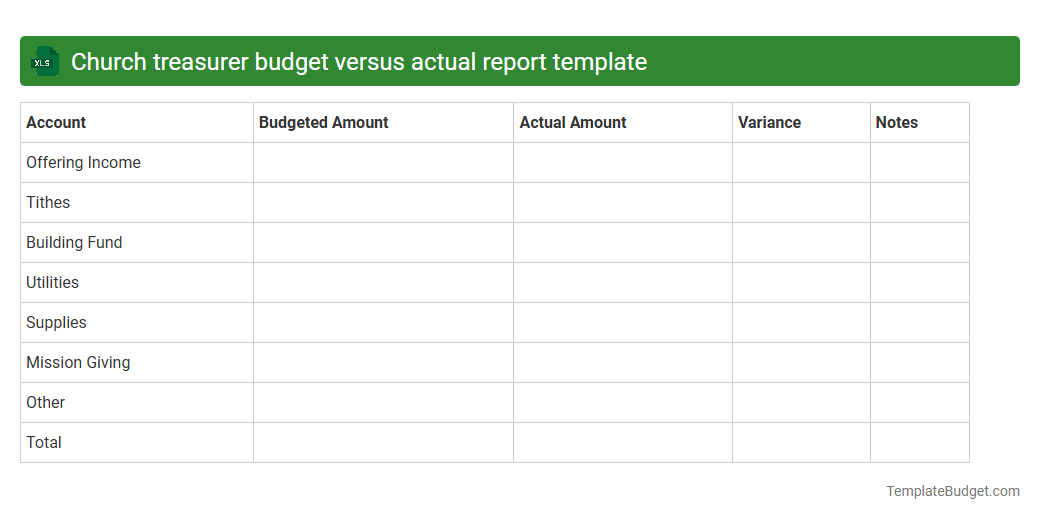
Task: Select Actual Amount cell for Offering Income
Action: click(x=623, y=162)
